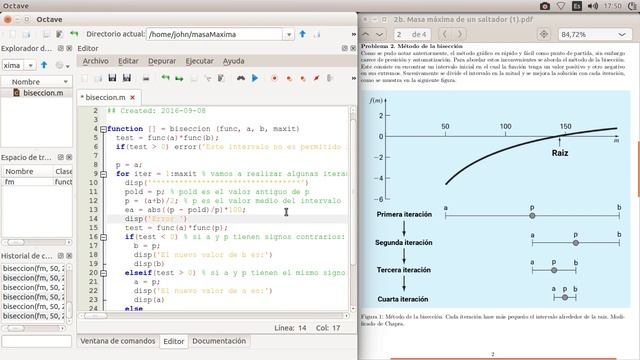640x360 pixels.
Task: Undock the Historial de comandos panel
Action: (61, 256)
